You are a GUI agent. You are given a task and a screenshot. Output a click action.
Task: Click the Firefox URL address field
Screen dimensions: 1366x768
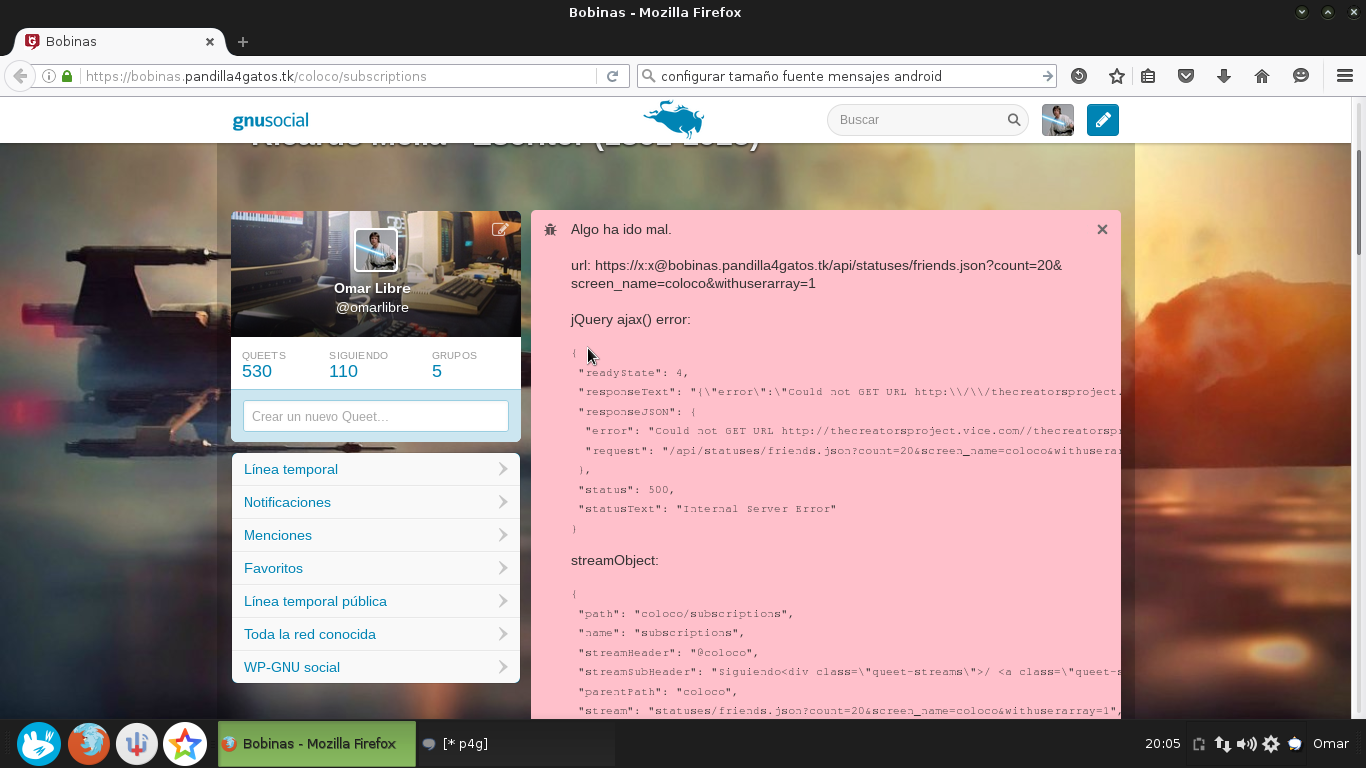[338, 76]
